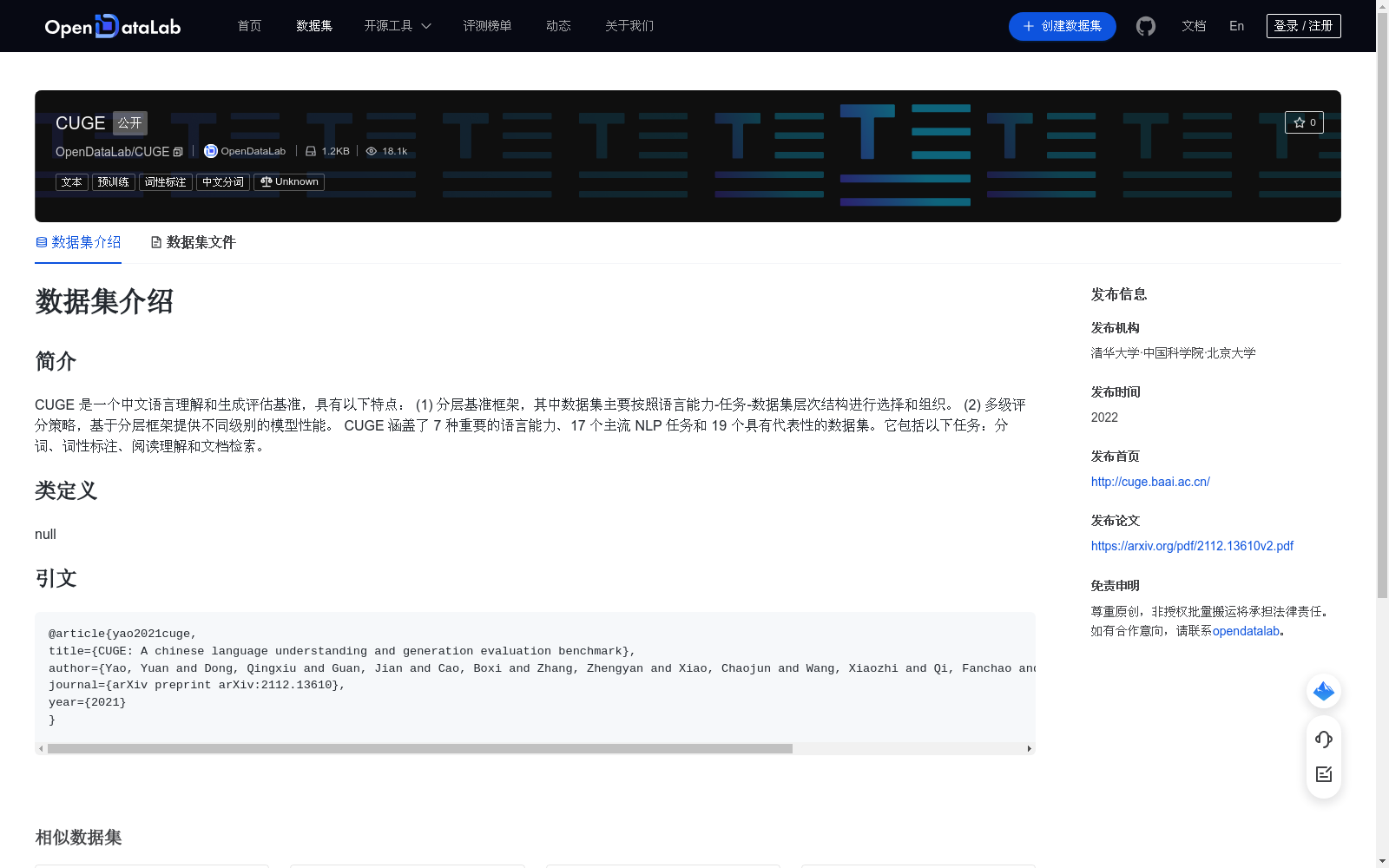Click the 公开 visibility badge

(x=129, y=122)
